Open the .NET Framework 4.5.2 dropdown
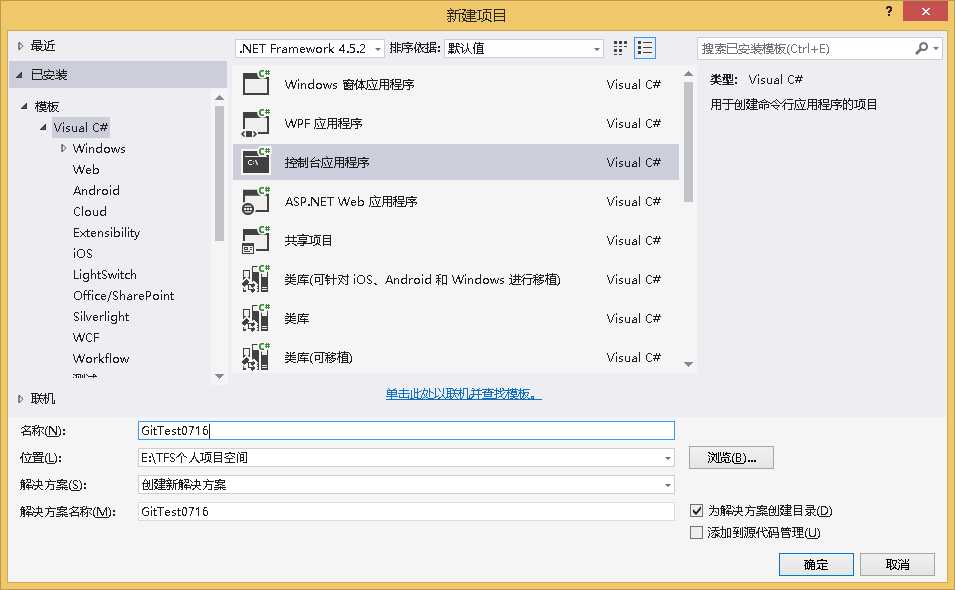 click(x=310, y=49)
